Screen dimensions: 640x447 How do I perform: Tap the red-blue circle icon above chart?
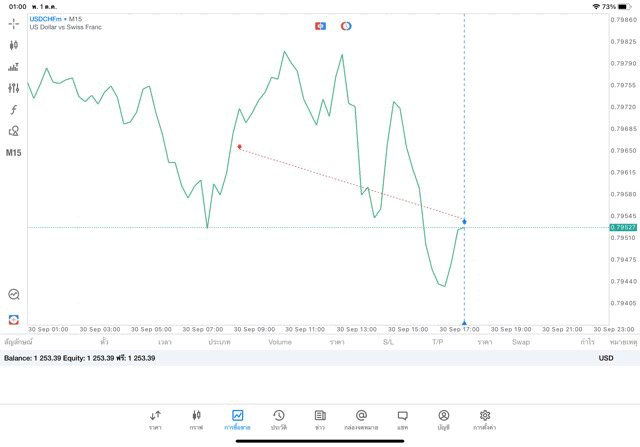(x=346, y=26)
